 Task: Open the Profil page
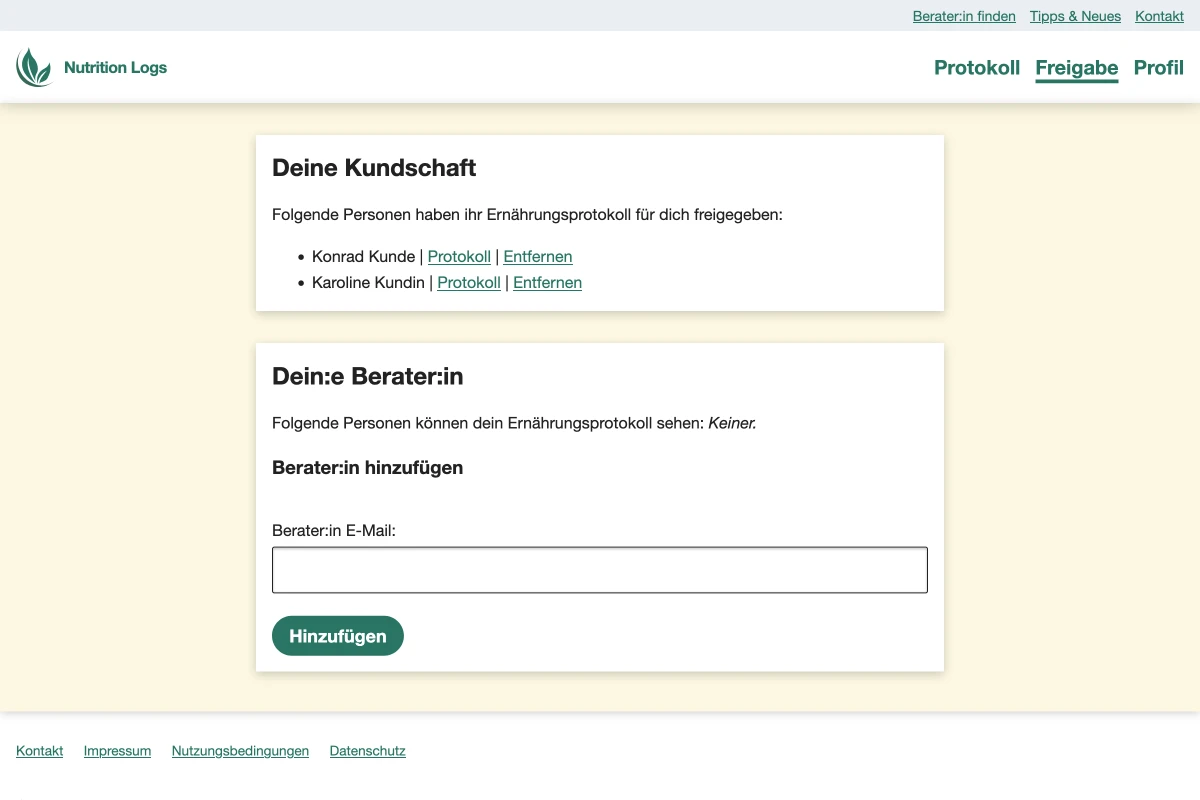(x=1158, y=68)
